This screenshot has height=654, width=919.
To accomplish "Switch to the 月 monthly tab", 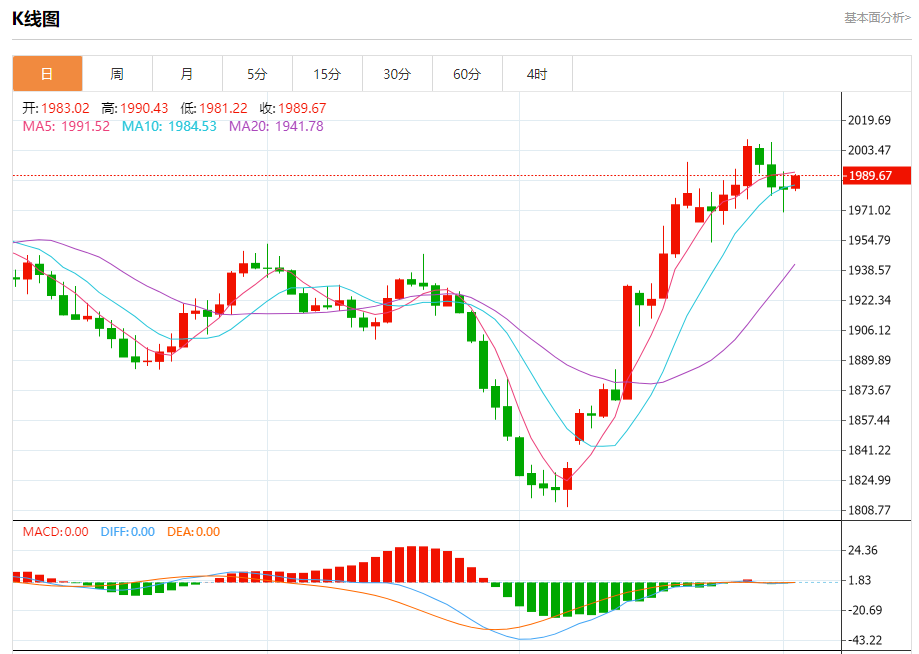I will point(187,74).
